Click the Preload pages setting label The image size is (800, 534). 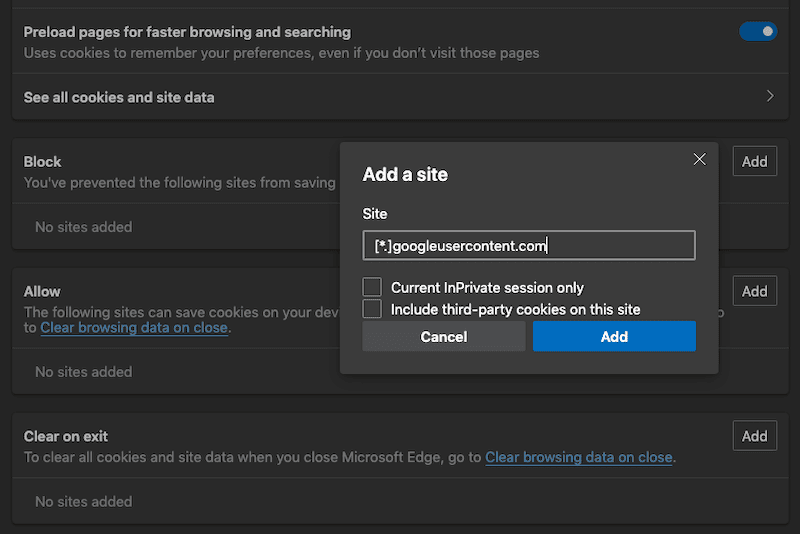tap(187, 32)
